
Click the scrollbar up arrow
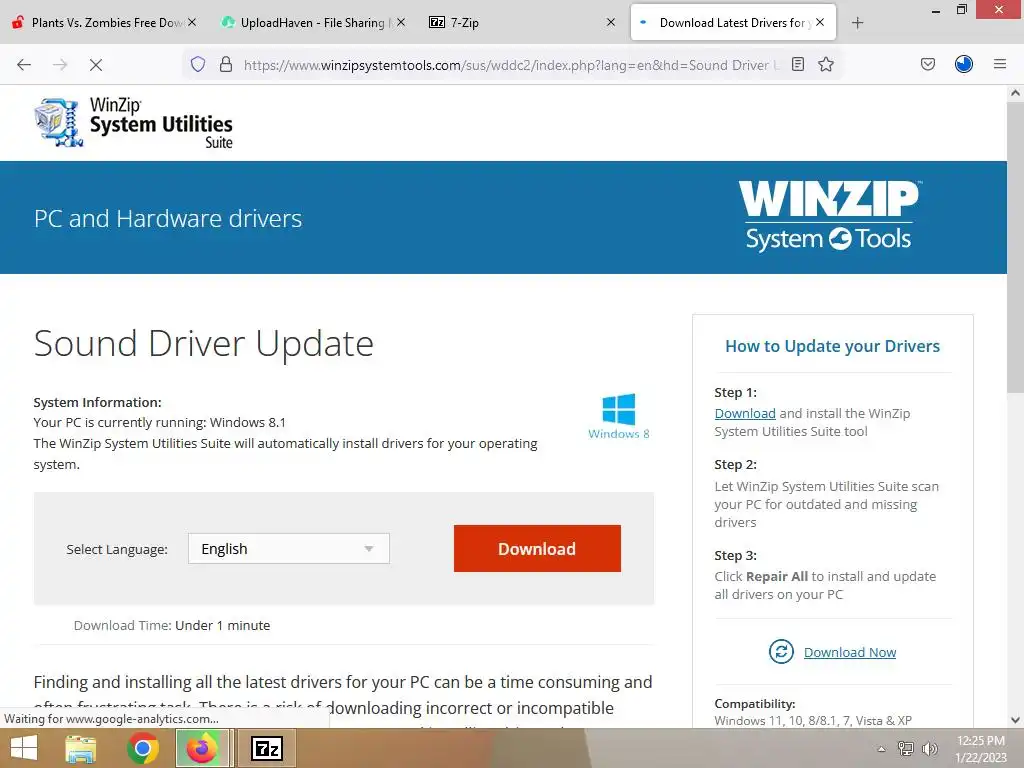tap(1015, 93)
